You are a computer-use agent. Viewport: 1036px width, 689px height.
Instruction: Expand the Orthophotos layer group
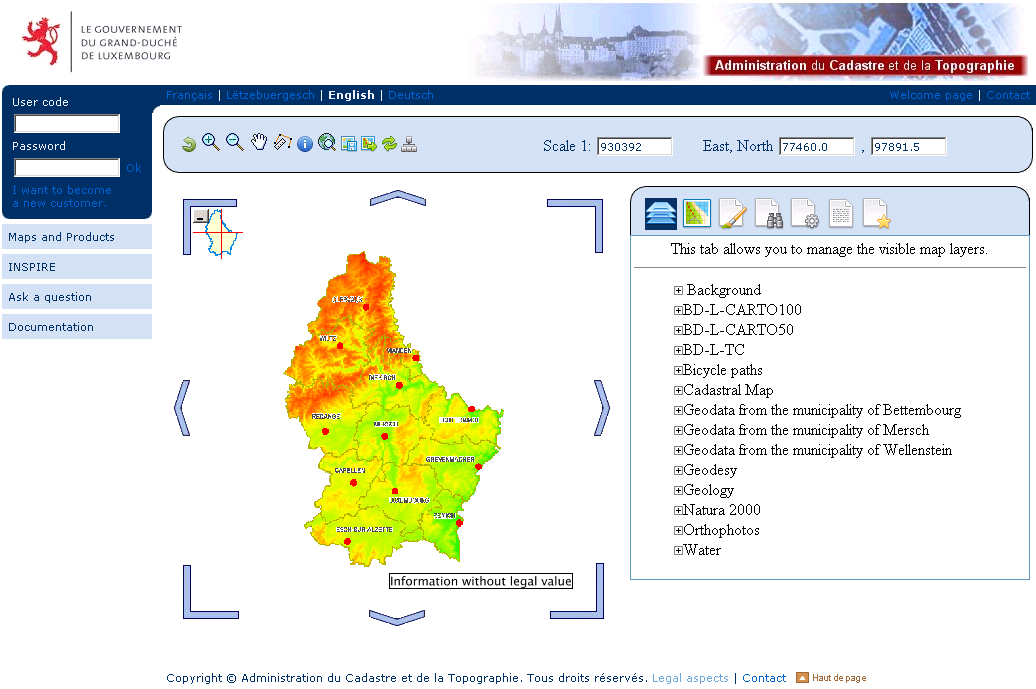pyautogui.click(x=678, y=531)
